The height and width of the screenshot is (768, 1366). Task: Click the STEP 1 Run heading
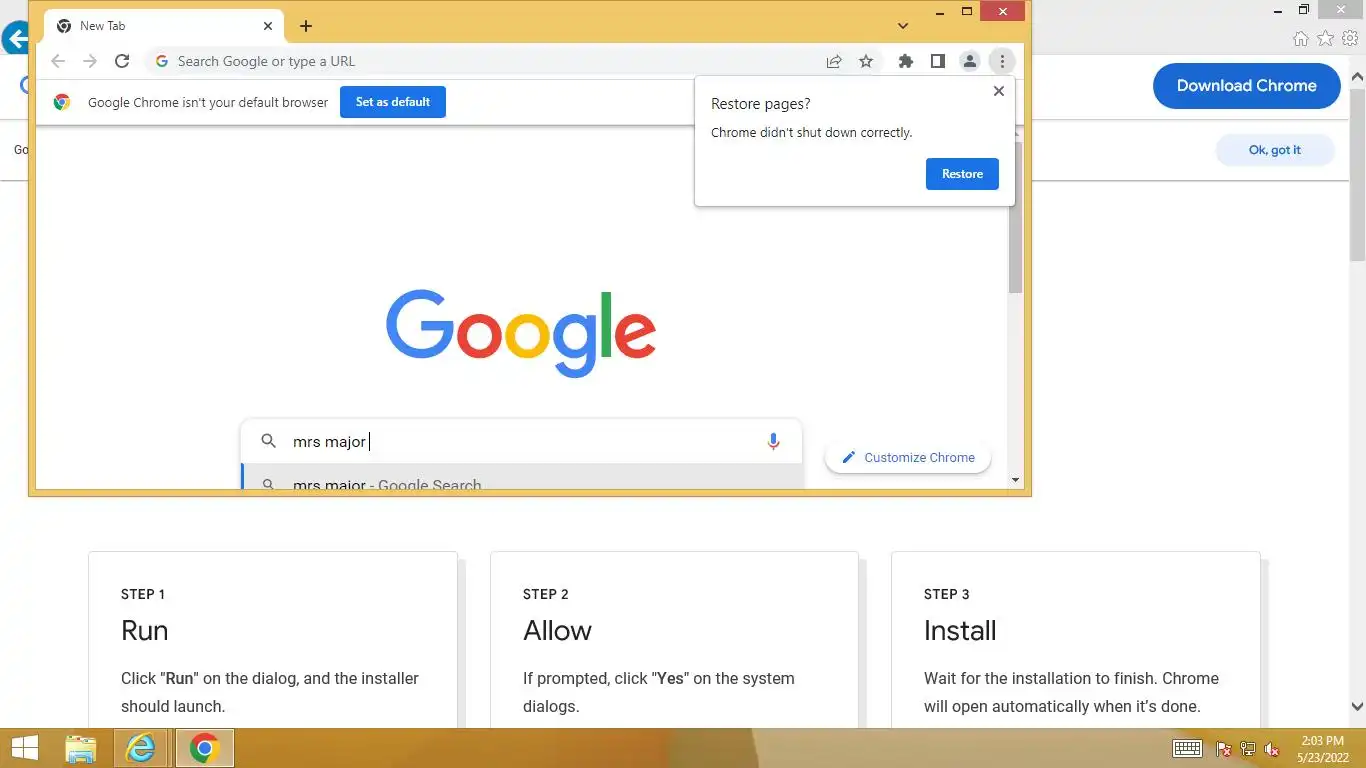coord(145,631)
